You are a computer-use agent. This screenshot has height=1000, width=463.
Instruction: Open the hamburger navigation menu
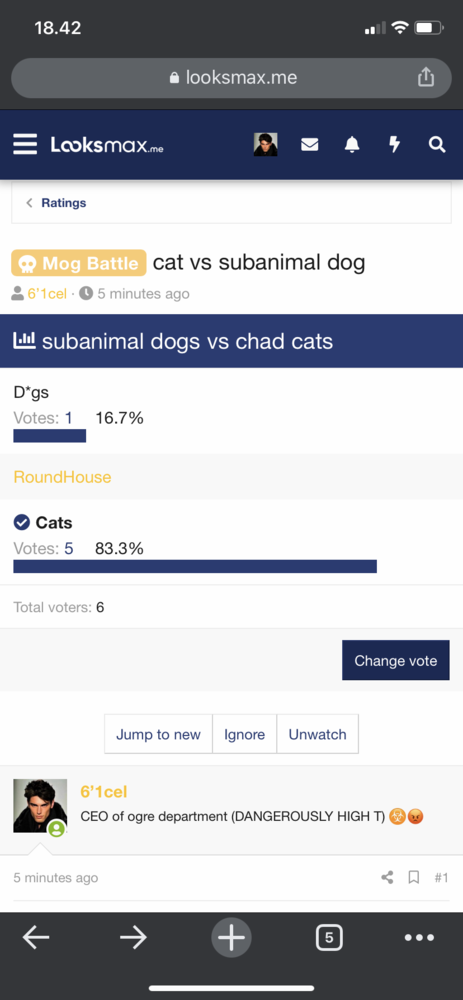[25, 144]
